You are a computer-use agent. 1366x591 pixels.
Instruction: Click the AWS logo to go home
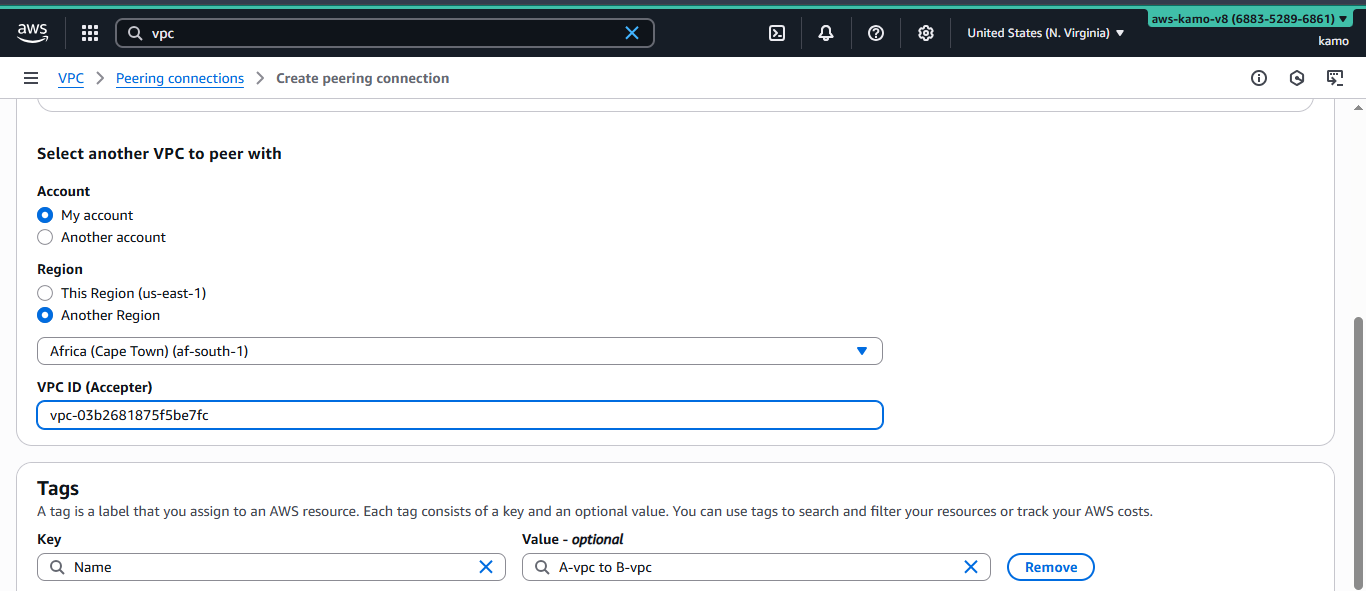(x=32, y=32)
